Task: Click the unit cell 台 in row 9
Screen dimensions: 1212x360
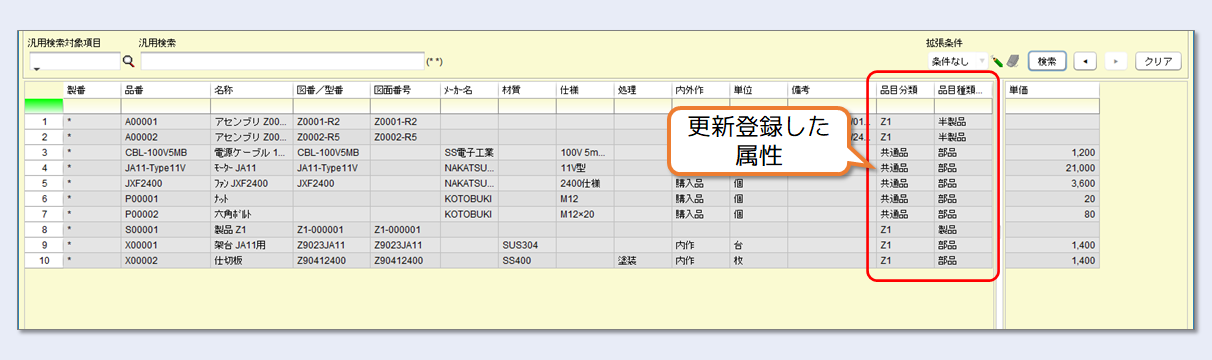Action: (759, 245)
